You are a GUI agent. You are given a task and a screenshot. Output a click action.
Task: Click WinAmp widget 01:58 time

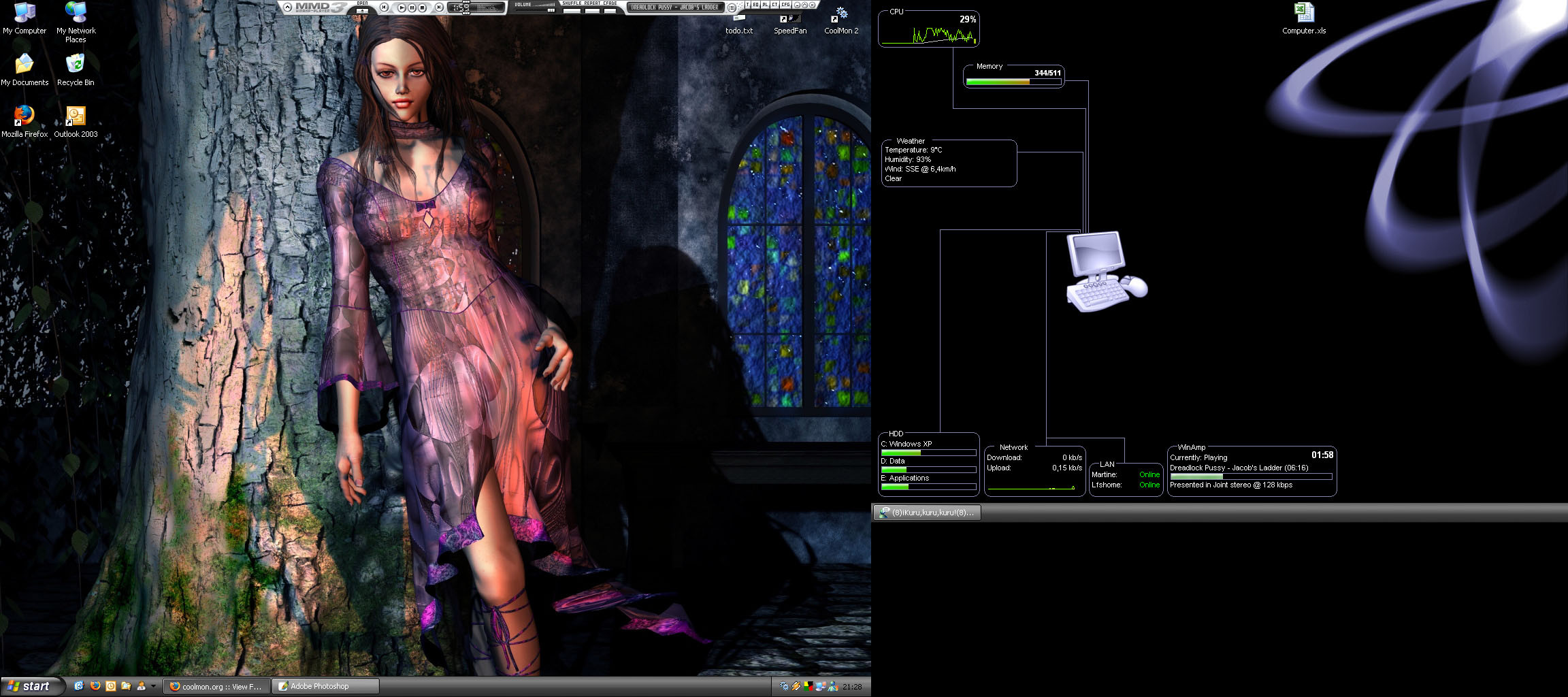(1322, 455)
